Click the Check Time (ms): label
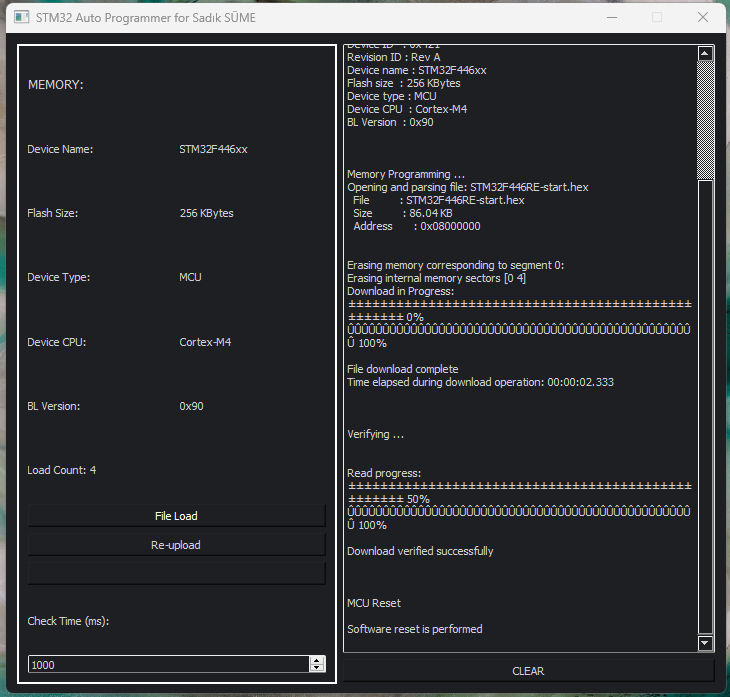The width and height of the screenshot is (730, 697). tap(68, 621)
